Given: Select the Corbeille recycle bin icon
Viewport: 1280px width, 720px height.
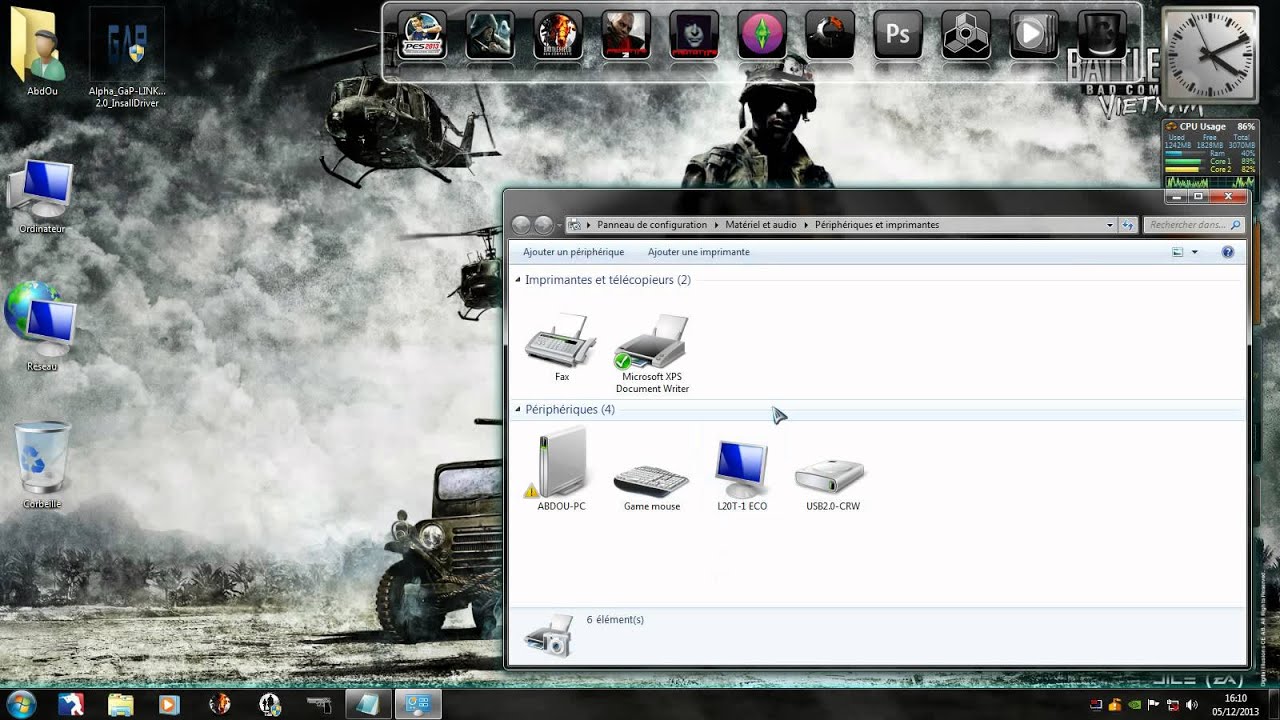Looking at the screenshot, I should pyautogui.click(x=42, y=465).
